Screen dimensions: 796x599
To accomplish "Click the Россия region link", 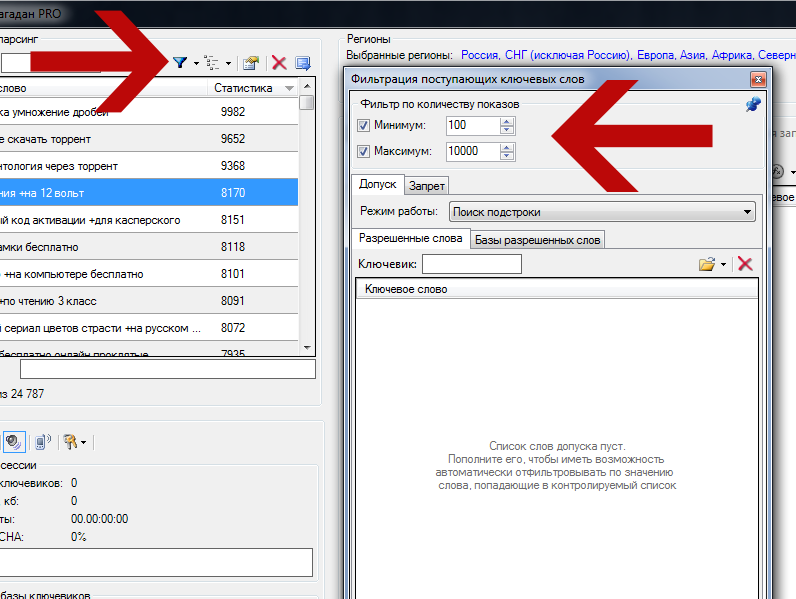I will (480, 55).
